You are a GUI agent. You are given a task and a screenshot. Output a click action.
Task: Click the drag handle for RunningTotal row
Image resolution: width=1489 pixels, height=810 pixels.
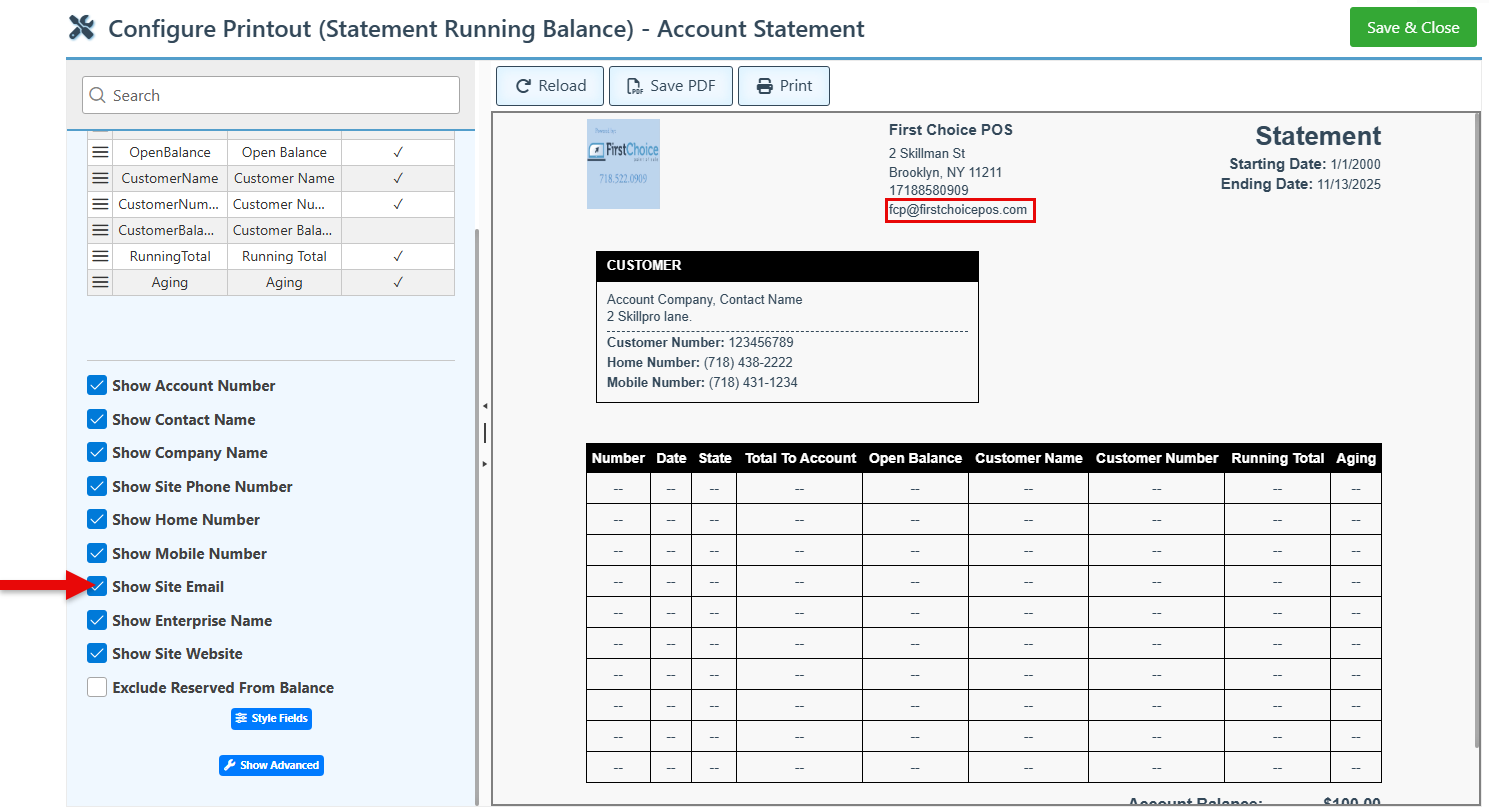coord(100,256)
